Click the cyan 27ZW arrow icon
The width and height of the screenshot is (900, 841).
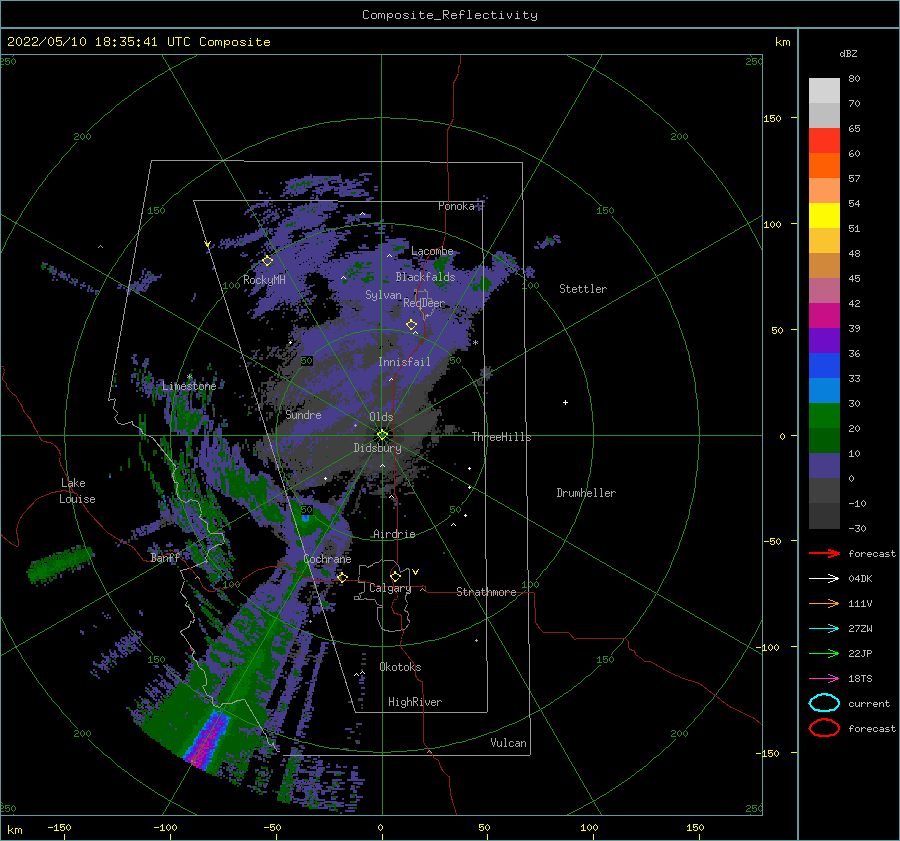pos(824,629)
